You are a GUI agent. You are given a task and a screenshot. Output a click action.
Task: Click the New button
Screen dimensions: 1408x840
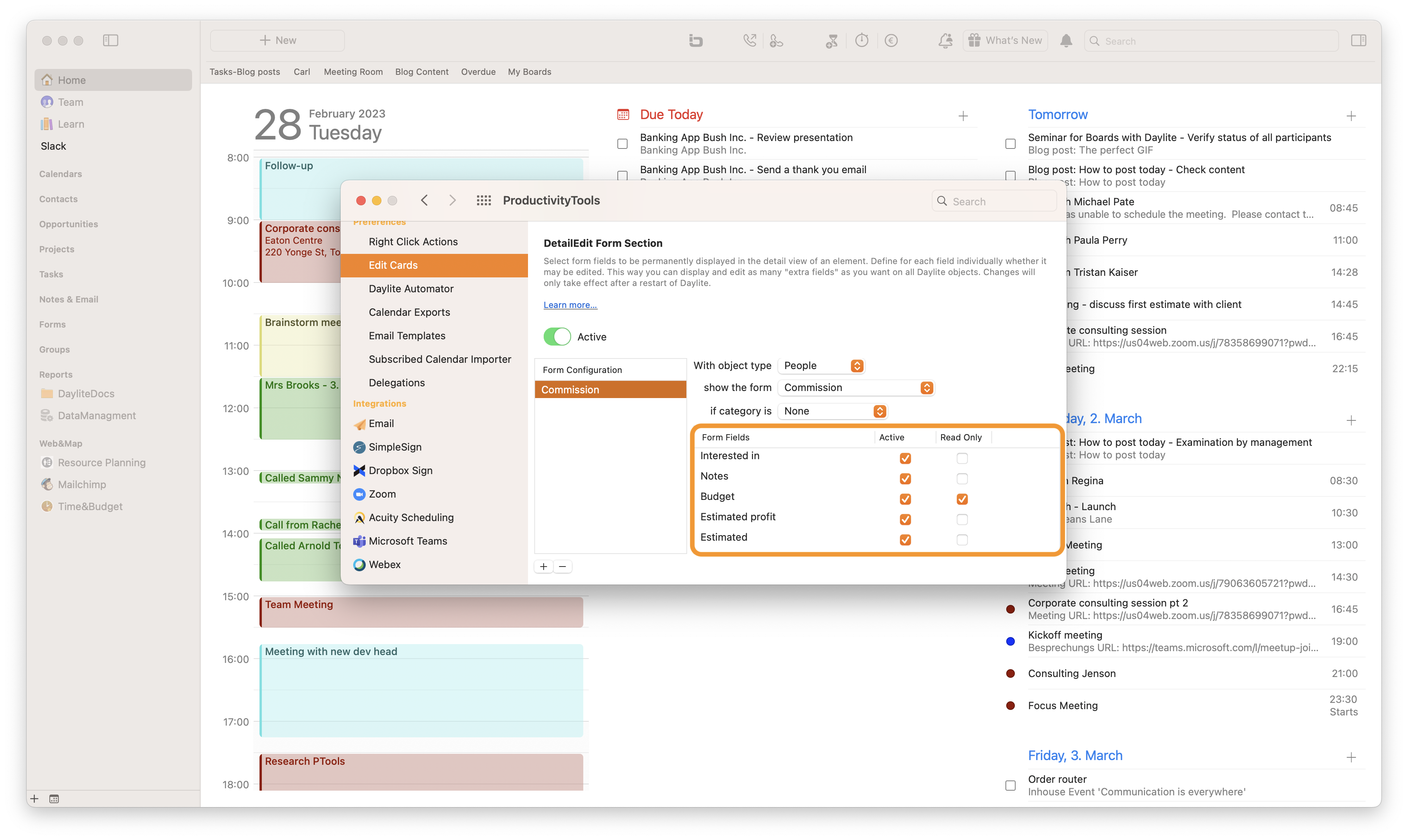pos(278,40)
